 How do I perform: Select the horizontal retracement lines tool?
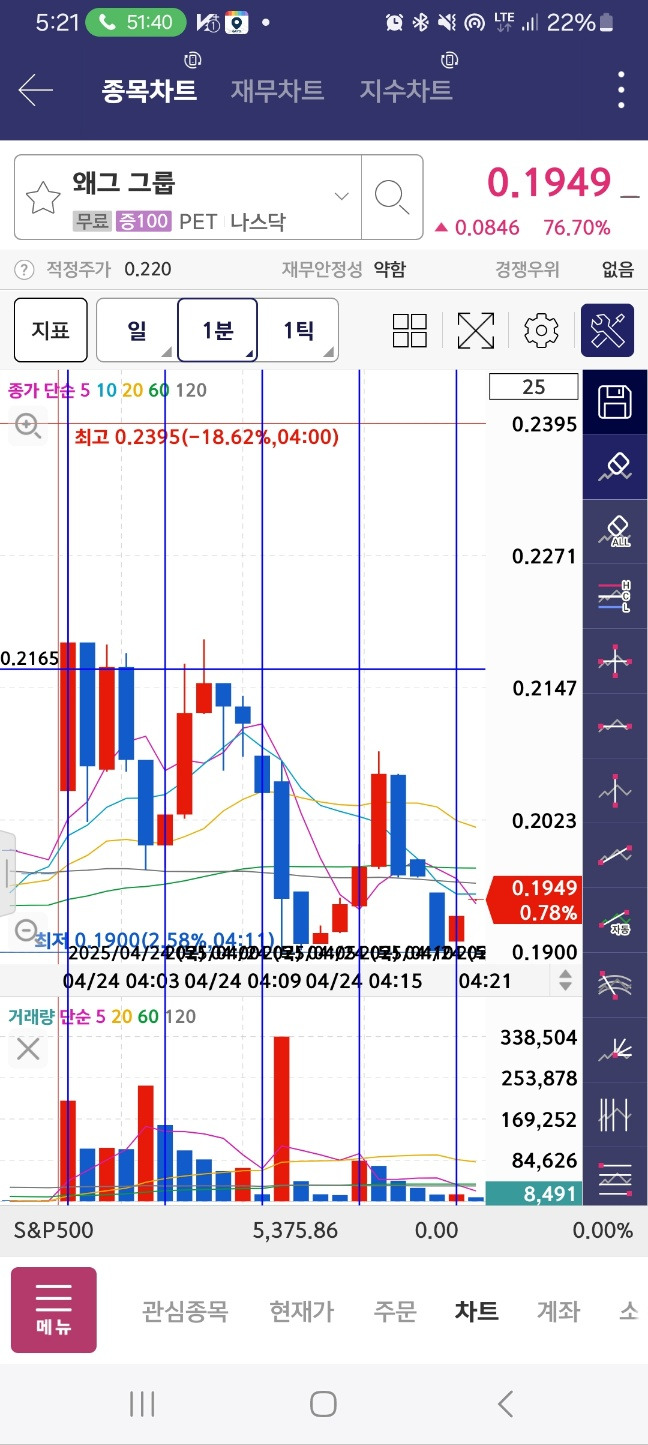tap(614, 1177)
